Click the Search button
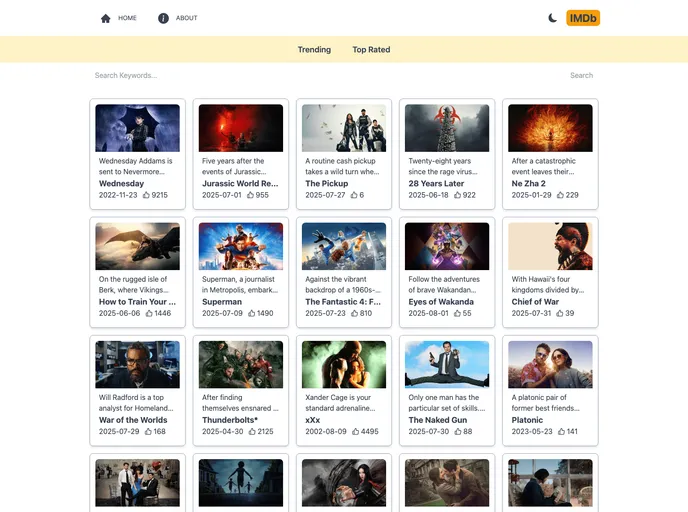688x512 pixels. pos(581,75)
